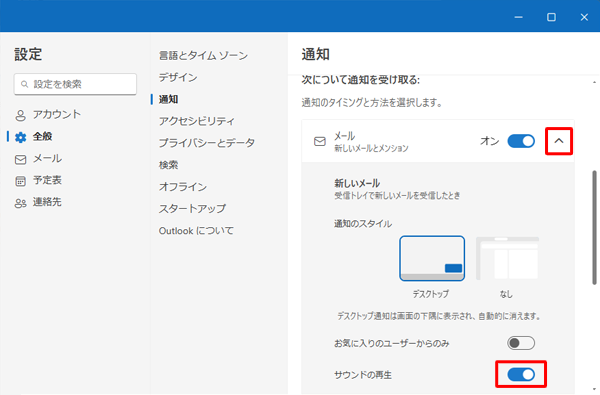Open アクセシビリティ settings page
Viewport: 600px width, 395px height.
coord(197,121)
